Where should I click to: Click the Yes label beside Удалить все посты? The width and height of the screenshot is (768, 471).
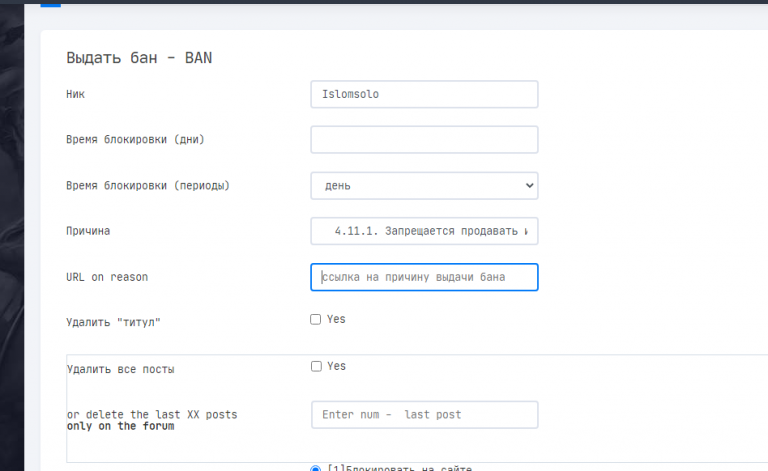pos(336,366)
